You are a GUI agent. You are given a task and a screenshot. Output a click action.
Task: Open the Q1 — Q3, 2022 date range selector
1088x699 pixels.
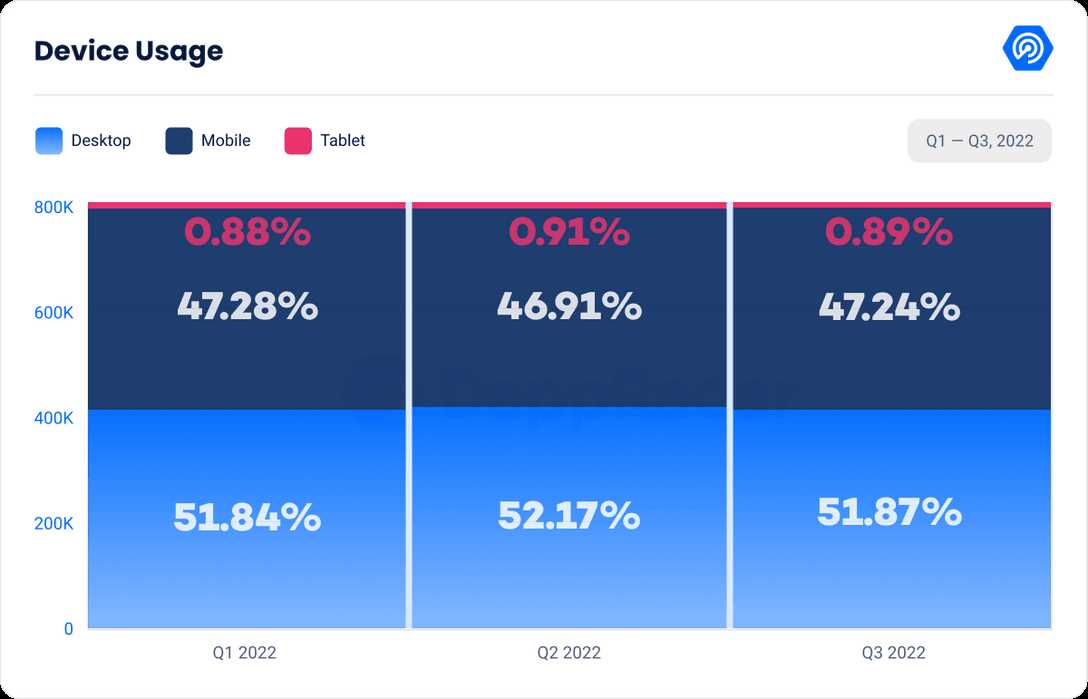click(979, 141)
